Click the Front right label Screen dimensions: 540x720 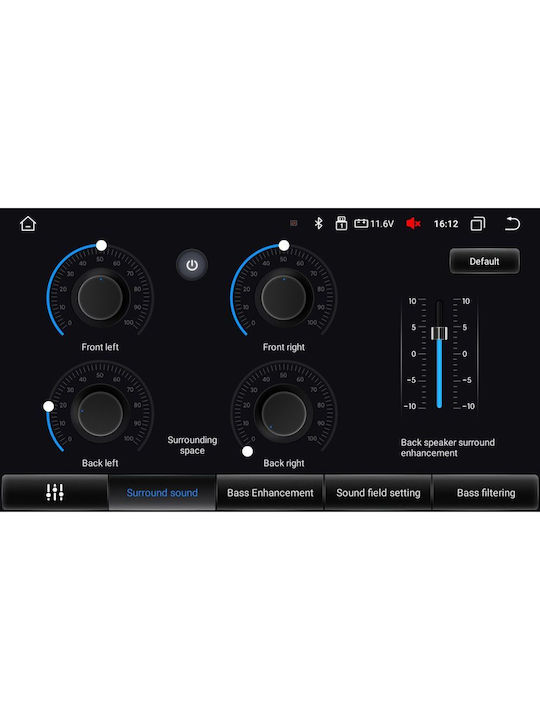click(283, 347)
